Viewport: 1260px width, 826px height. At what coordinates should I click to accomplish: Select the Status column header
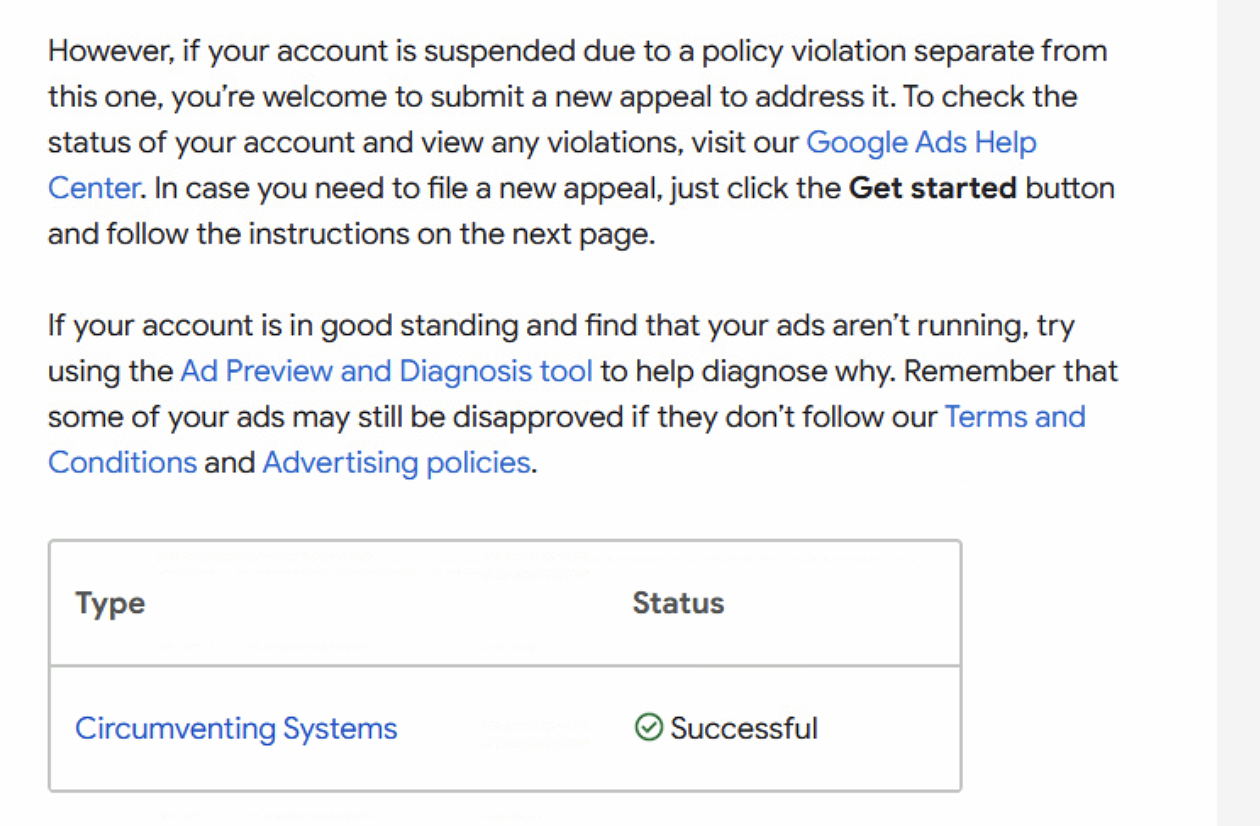pyautogui.click(x=678, y=603)
